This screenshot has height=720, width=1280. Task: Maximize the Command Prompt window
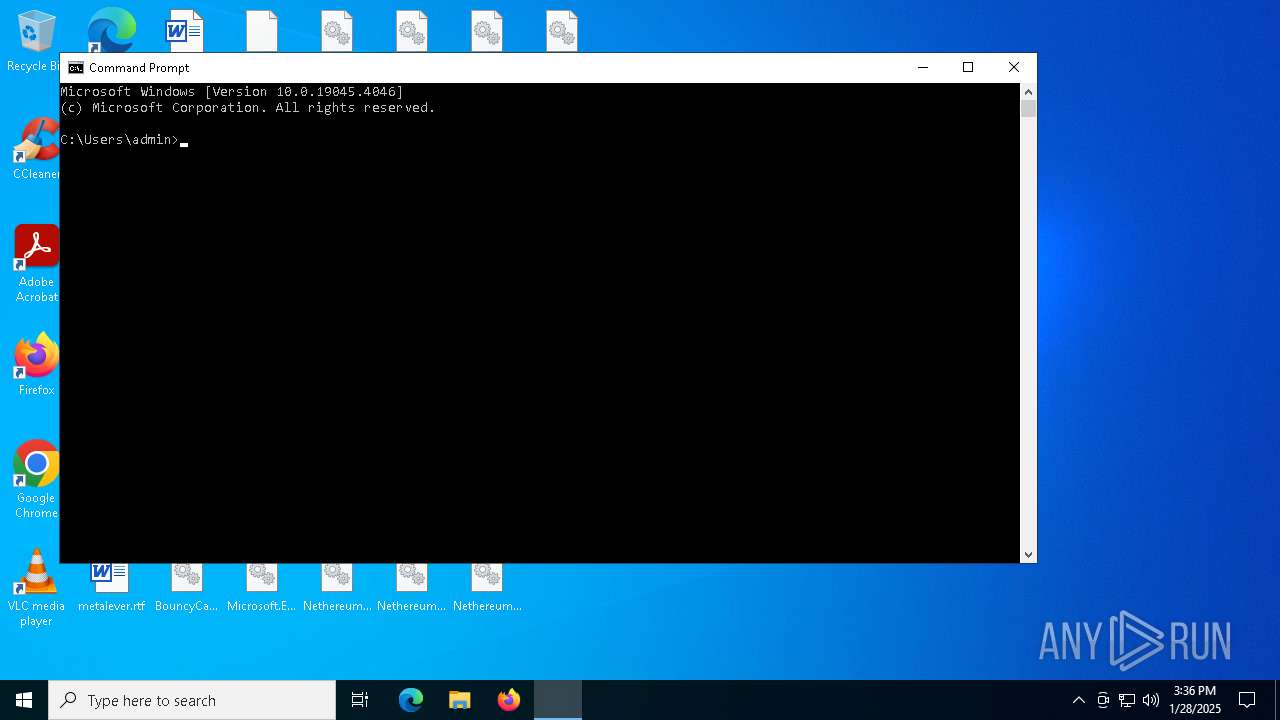968,67
